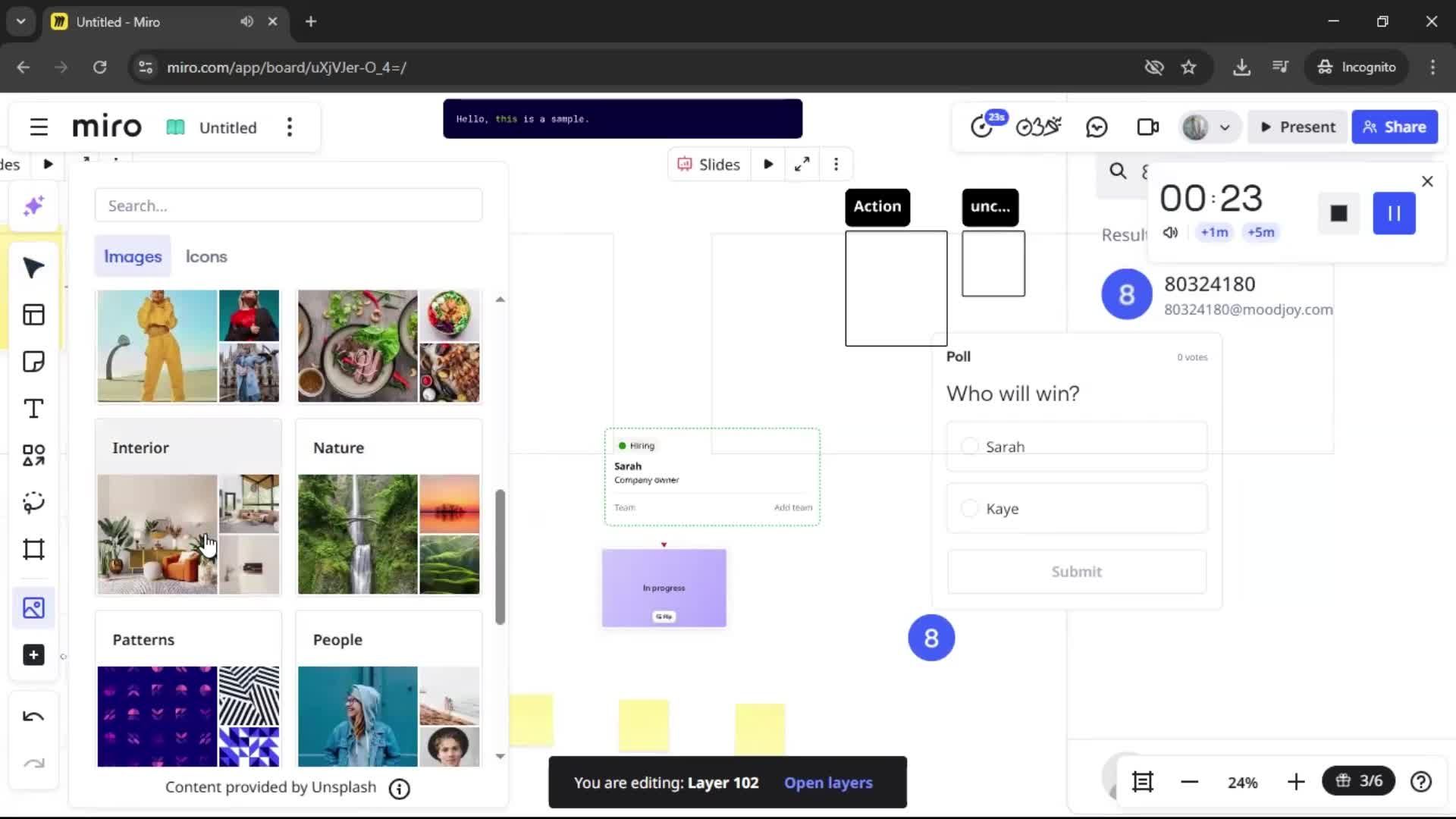Image resolution: width=1456 pixels, height=819 pixels.
Task: Select the Action column header
Action: coord(877,206)
